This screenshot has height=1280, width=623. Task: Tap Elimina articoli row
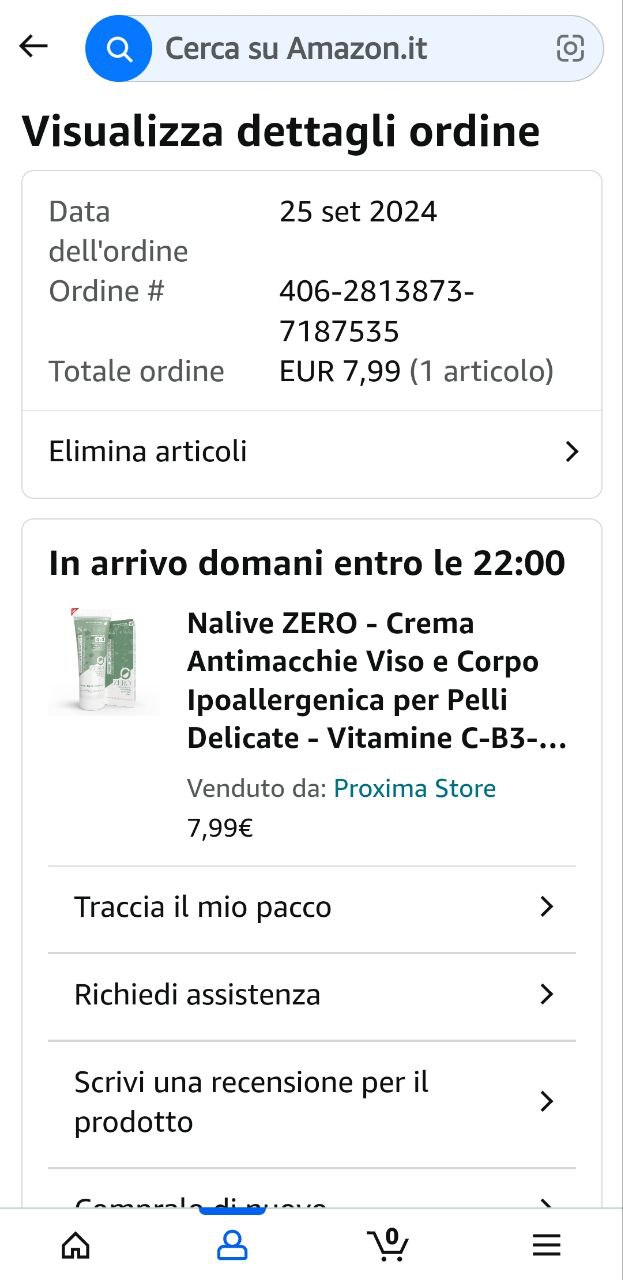[148, 452]
